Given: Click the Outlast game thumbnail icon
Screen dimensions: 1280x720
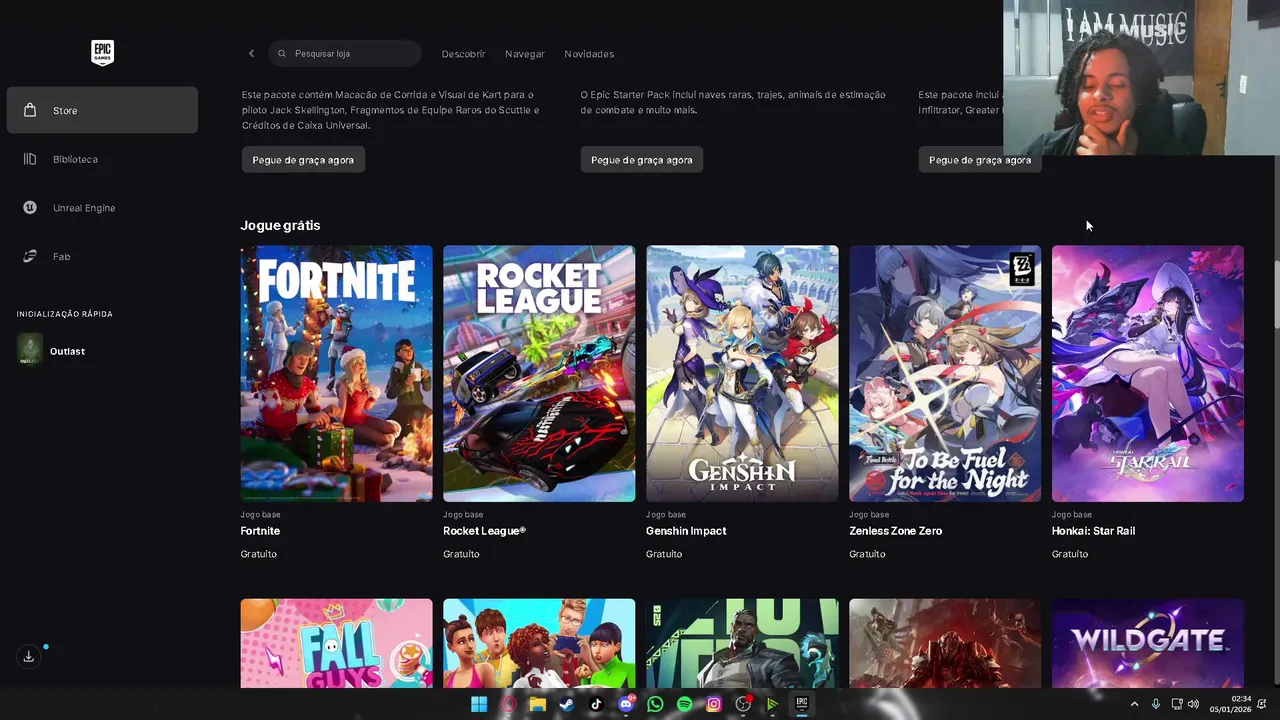Looking at the screenshot, I should click(x=30, y=351).
